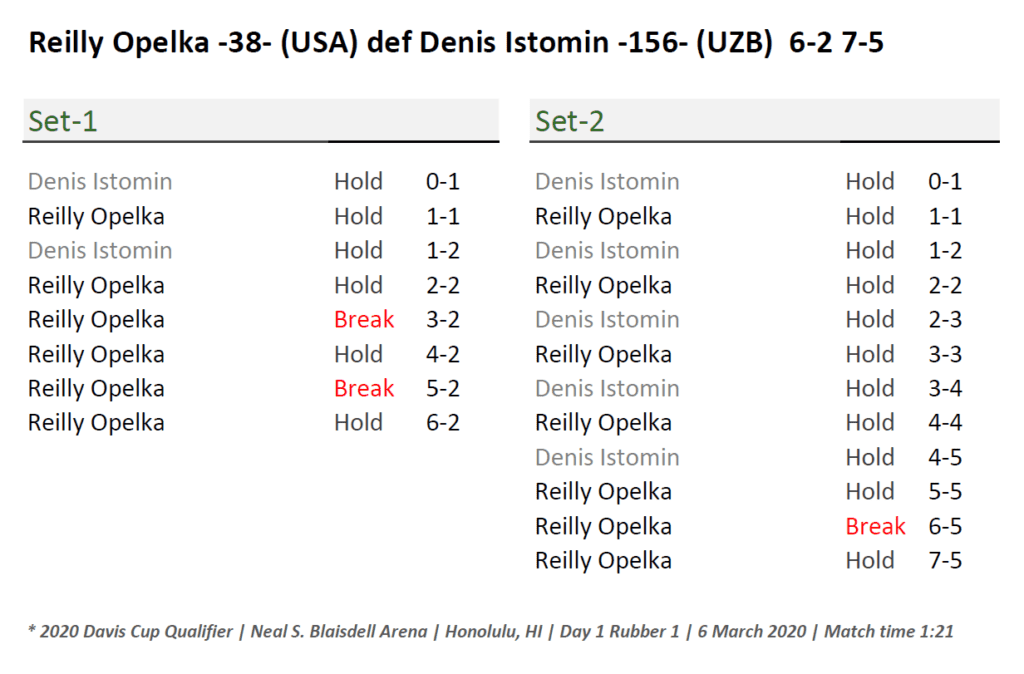Click Denis Istomin in Set-1's first row
1024x674 pixels.
click(100, 182)
